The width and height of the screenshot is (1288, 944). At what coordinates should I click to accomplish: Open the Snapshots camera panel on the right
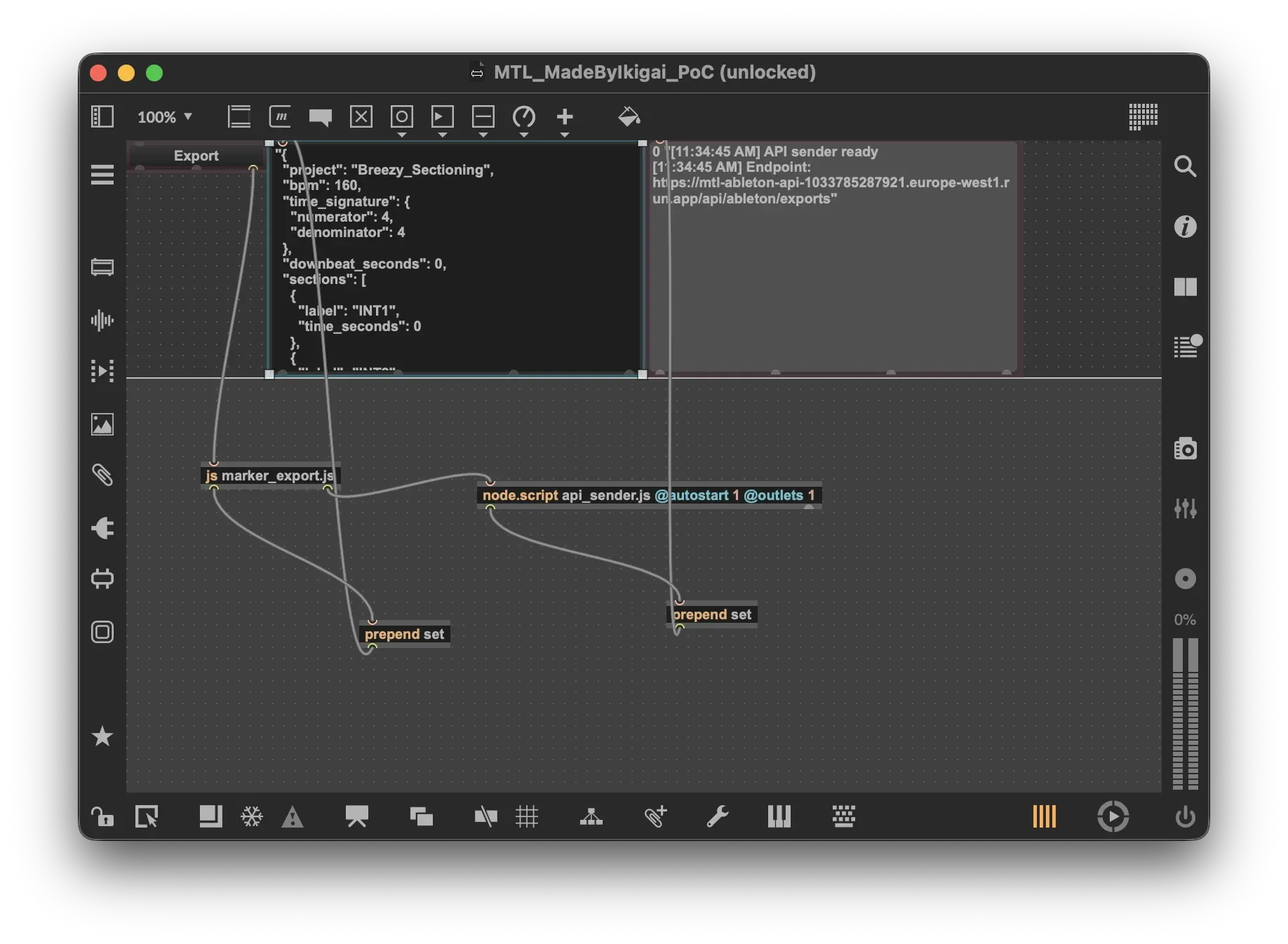click(1186, 448)
